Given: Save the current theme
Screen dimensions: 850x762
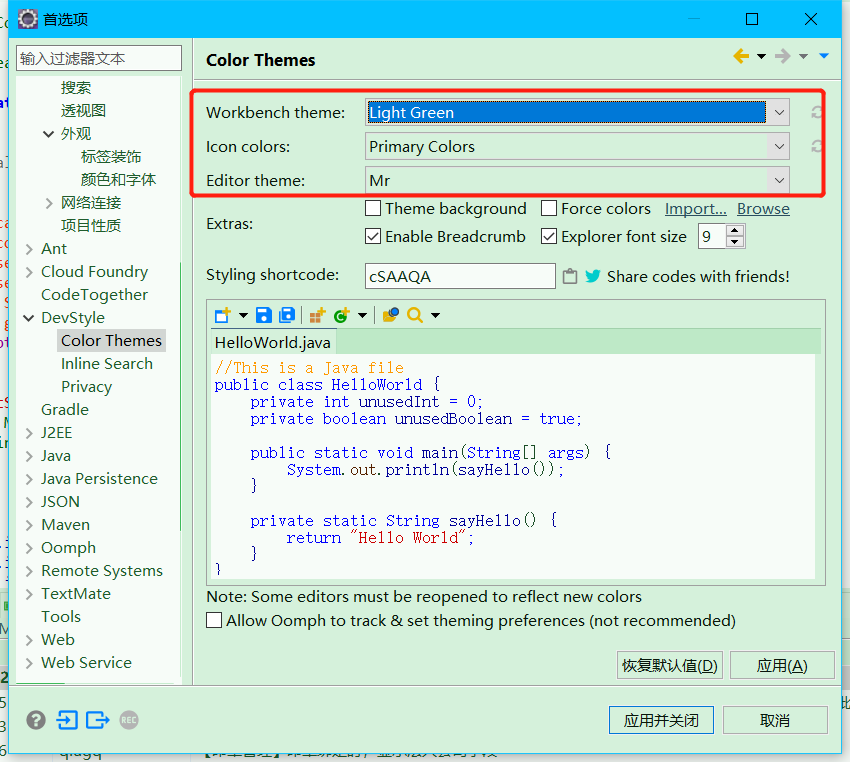Looking at the screenshot, I should coord(262,314).
